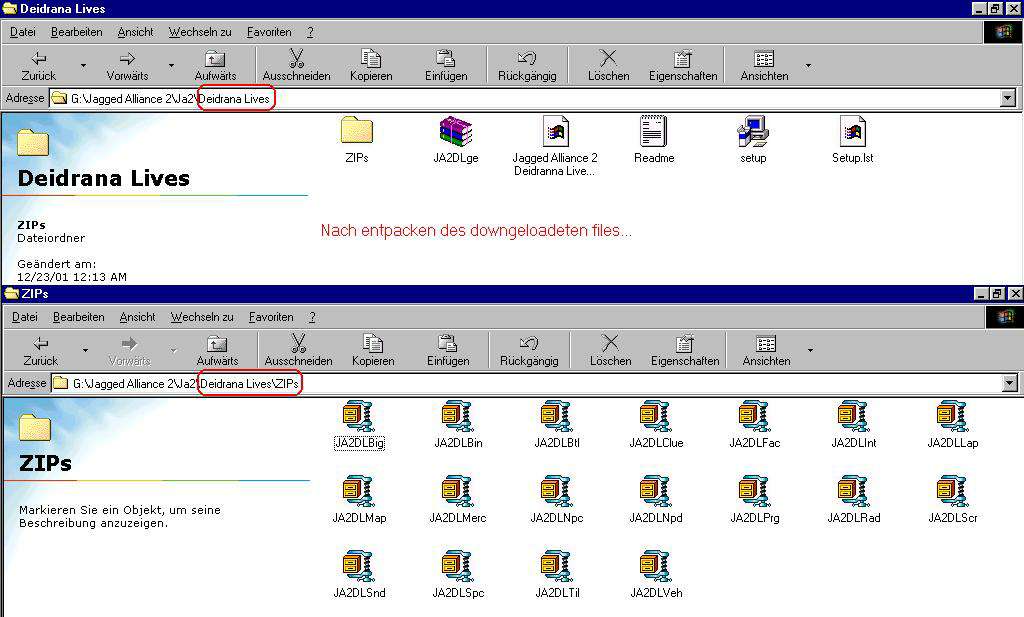Click Einfügen in the ZIPs window toolbar

[x=448, y=351]
